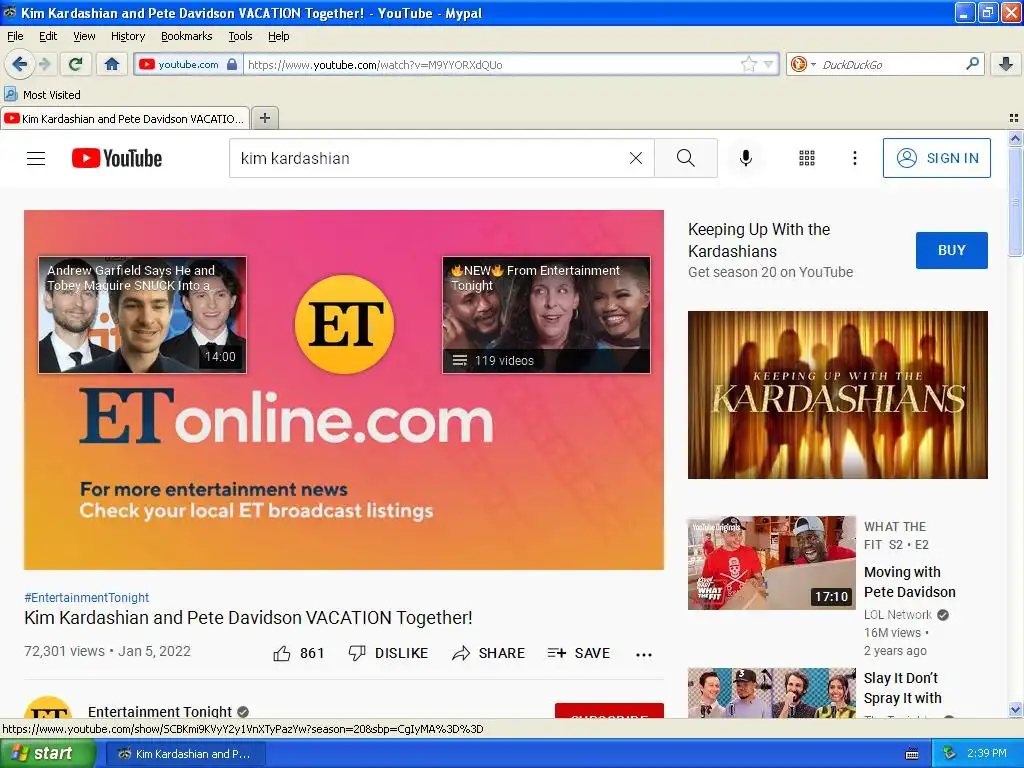Click the DuckDuckGo search box
The height and width of the screenshot is (768, 1024).
[888, 64]
